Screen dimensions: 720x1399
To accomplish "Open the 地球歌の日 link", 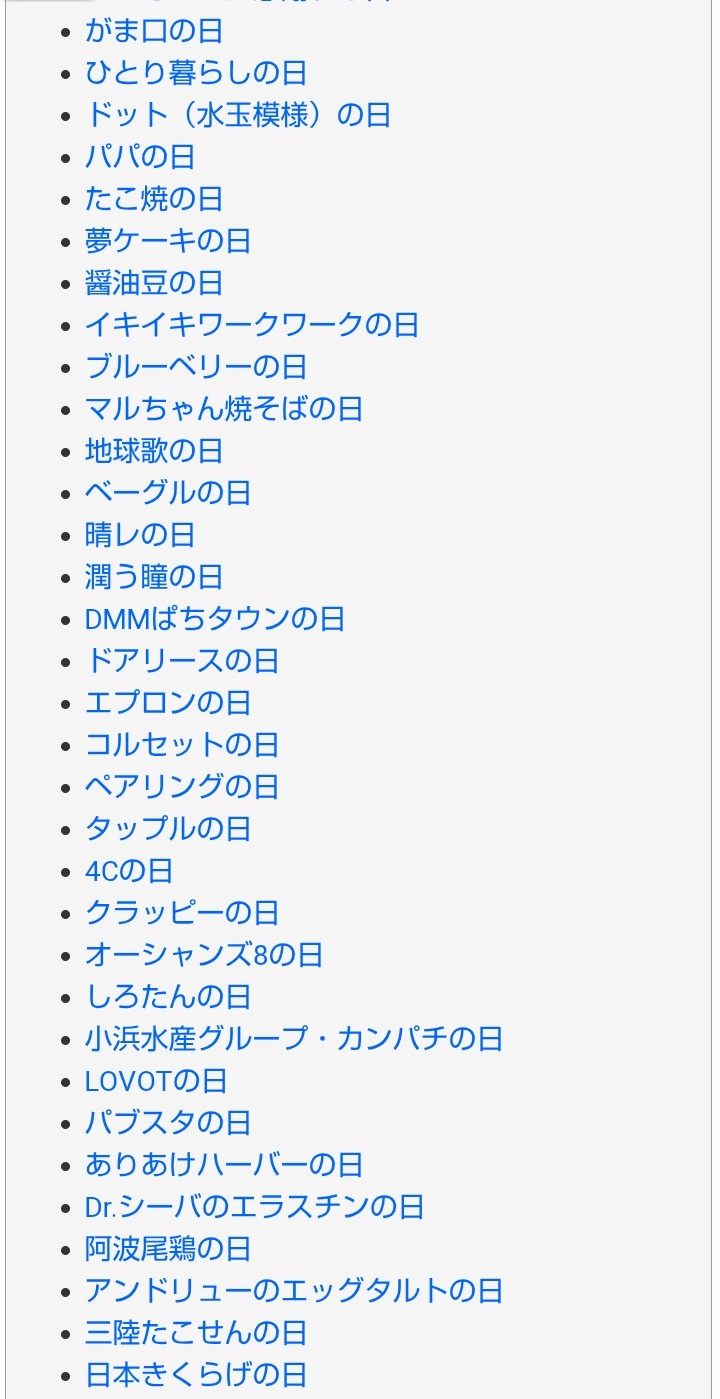I will click(154, 451).
